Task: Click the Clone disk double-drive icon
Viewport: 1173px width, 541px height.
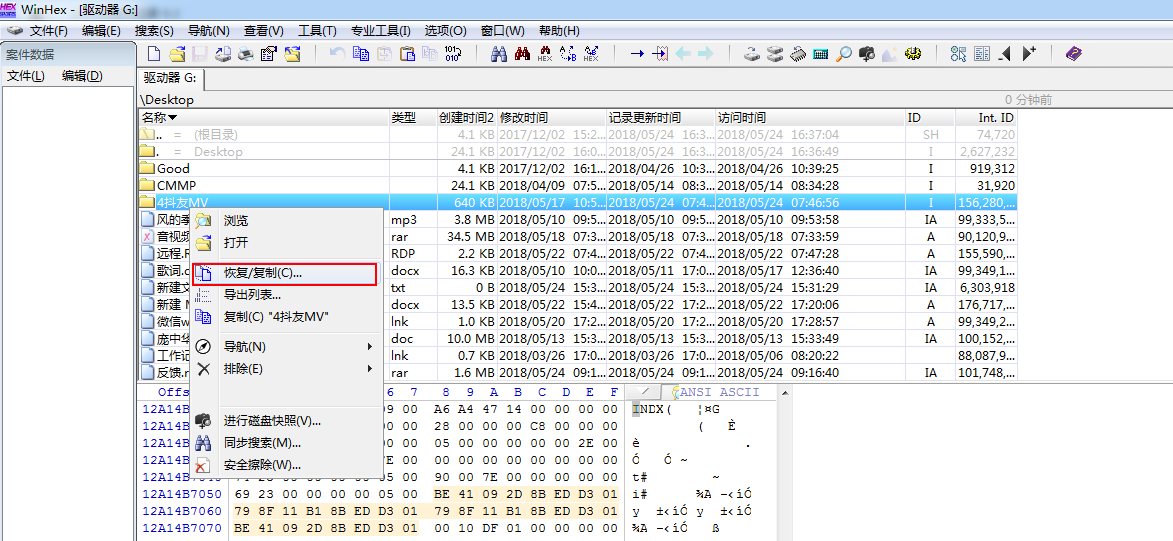Action: pyautogui.click(x=775, y=54)
